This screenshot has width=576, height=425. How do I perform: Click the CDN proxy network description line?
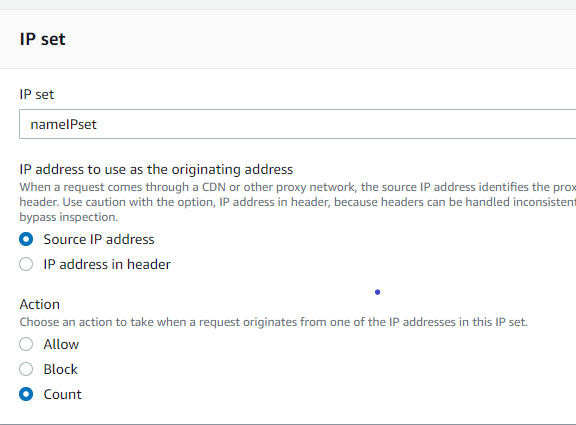[x=298, y=187]
